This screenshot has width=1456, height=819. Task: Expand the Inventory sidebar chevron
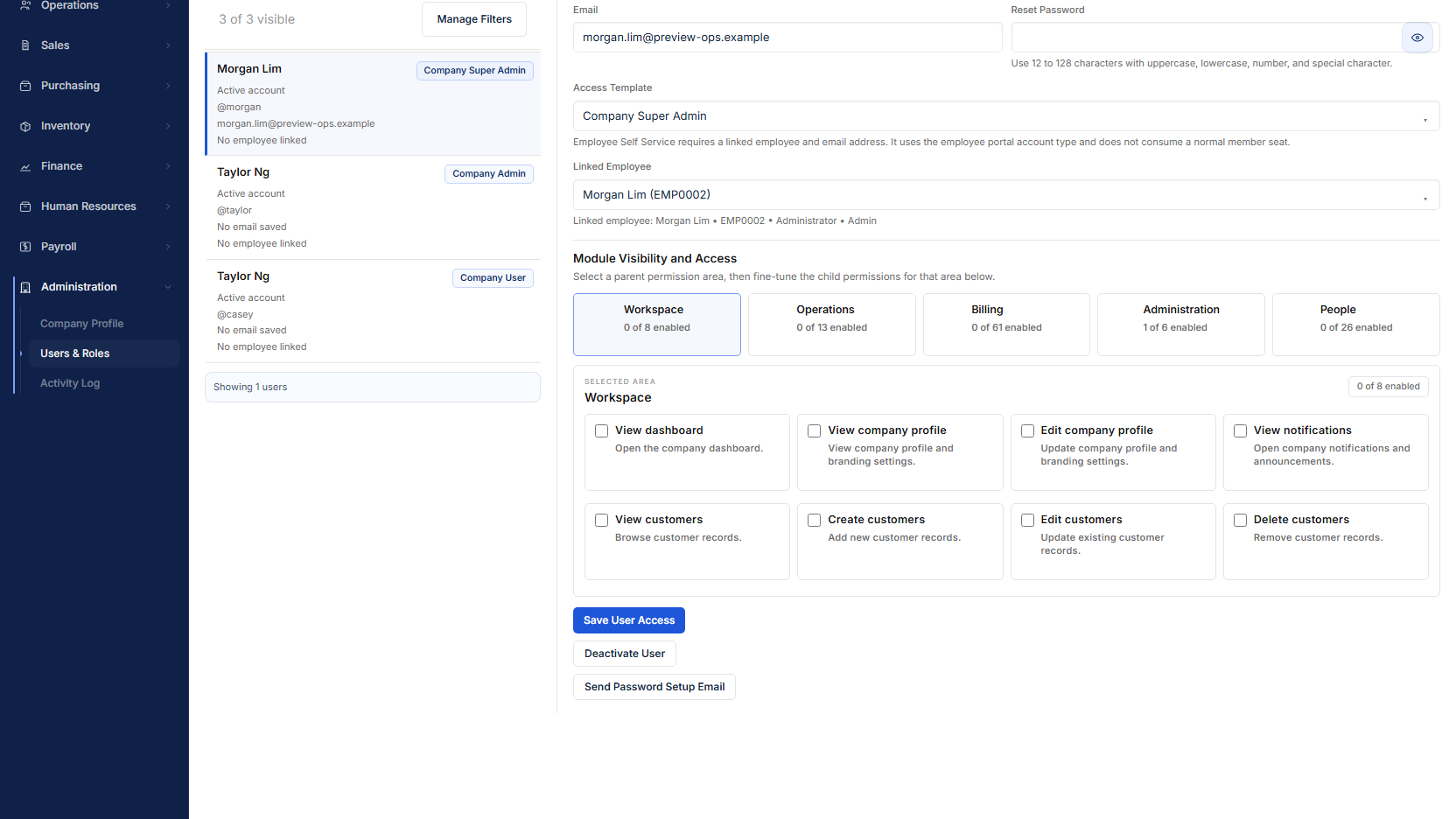(x=168, y=126)
